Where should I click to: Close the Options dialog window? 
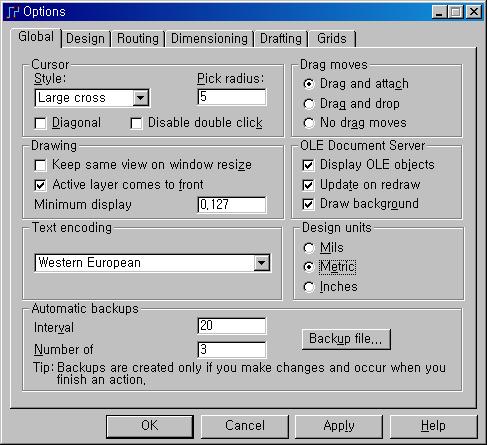coord(474,13)
